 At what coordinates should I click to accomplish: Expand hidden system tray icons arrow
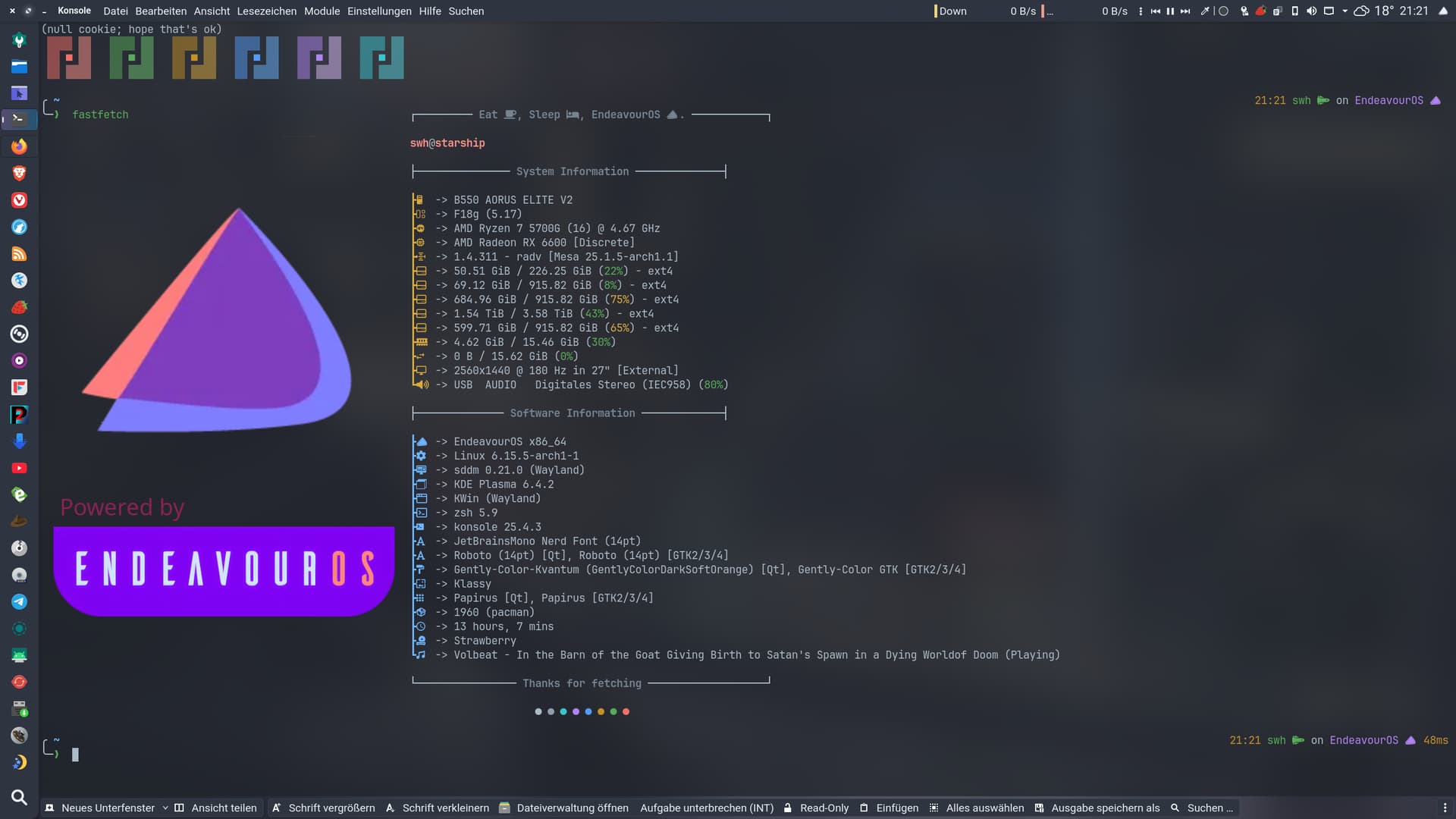1345,11
